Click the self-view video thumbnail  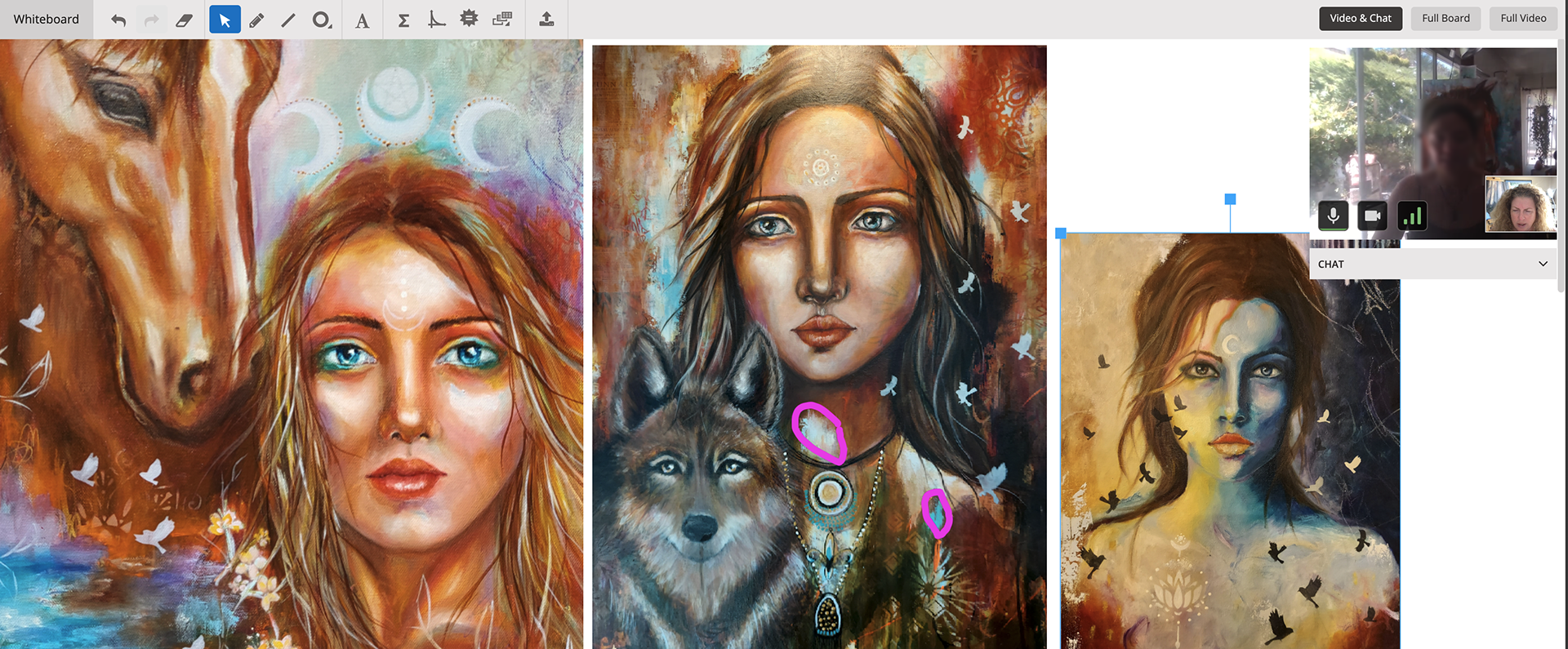(x=1521, y=204)
